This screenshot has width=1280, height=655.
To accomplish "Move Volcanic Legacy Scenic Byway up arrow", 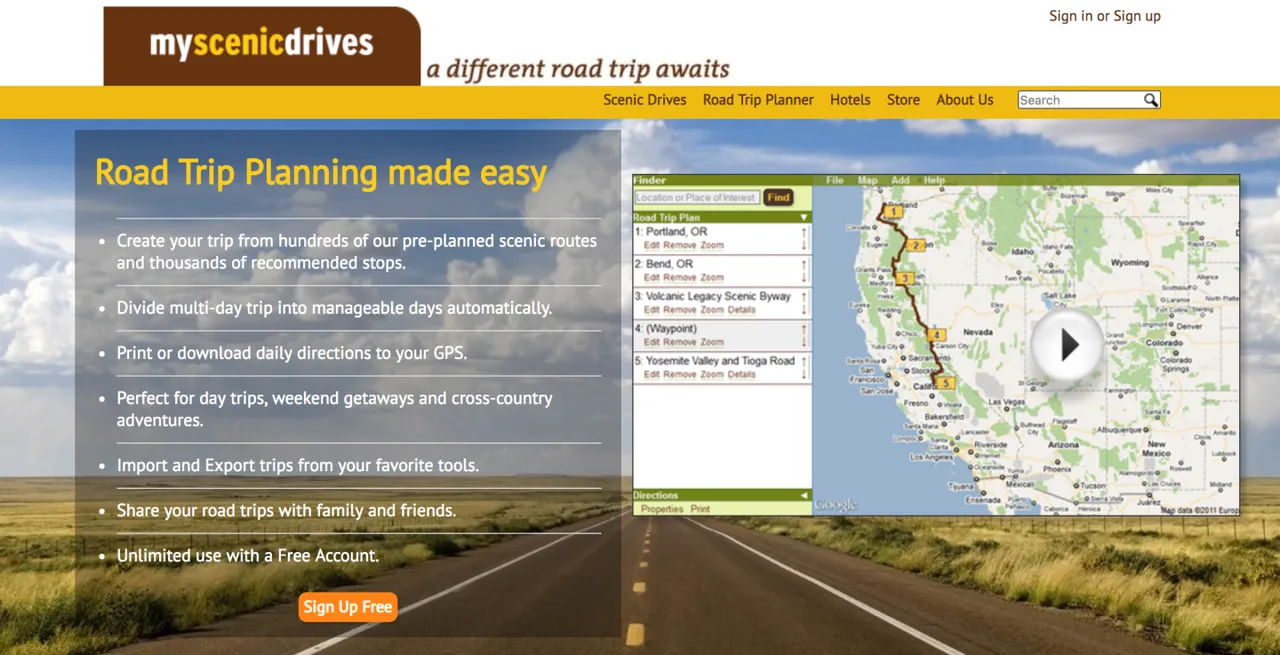I will [x=804, y=297].
